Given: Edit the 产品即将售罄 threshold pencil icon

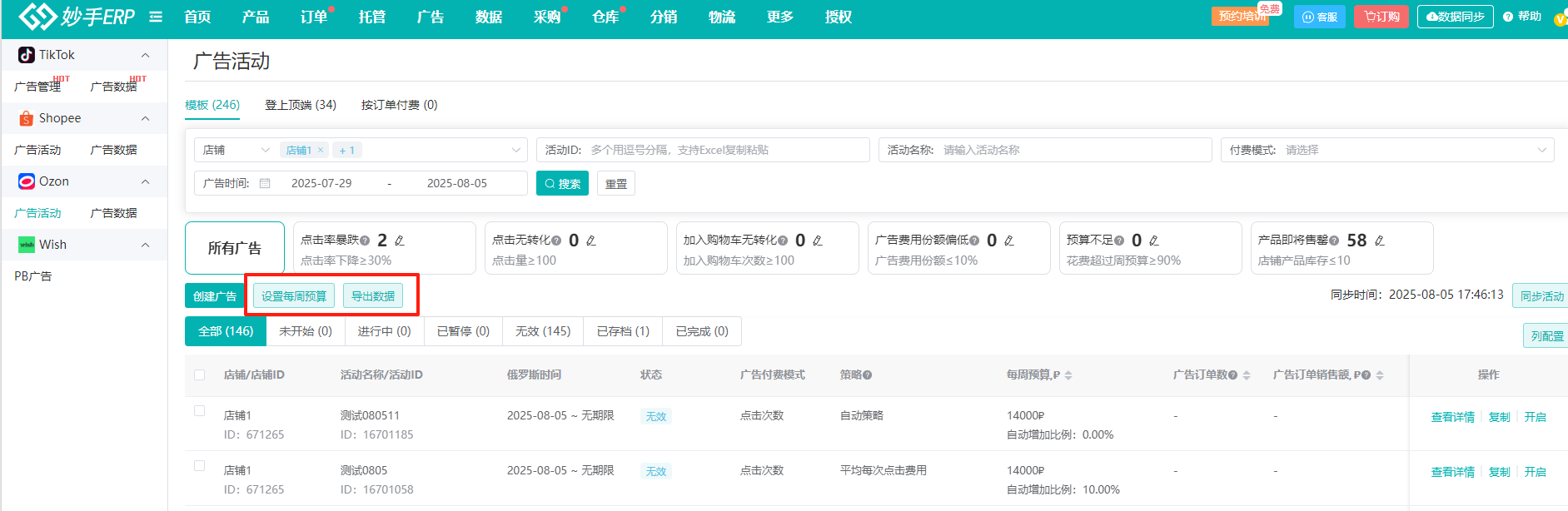Looking at the screenshot, I should pos(1380,241).
